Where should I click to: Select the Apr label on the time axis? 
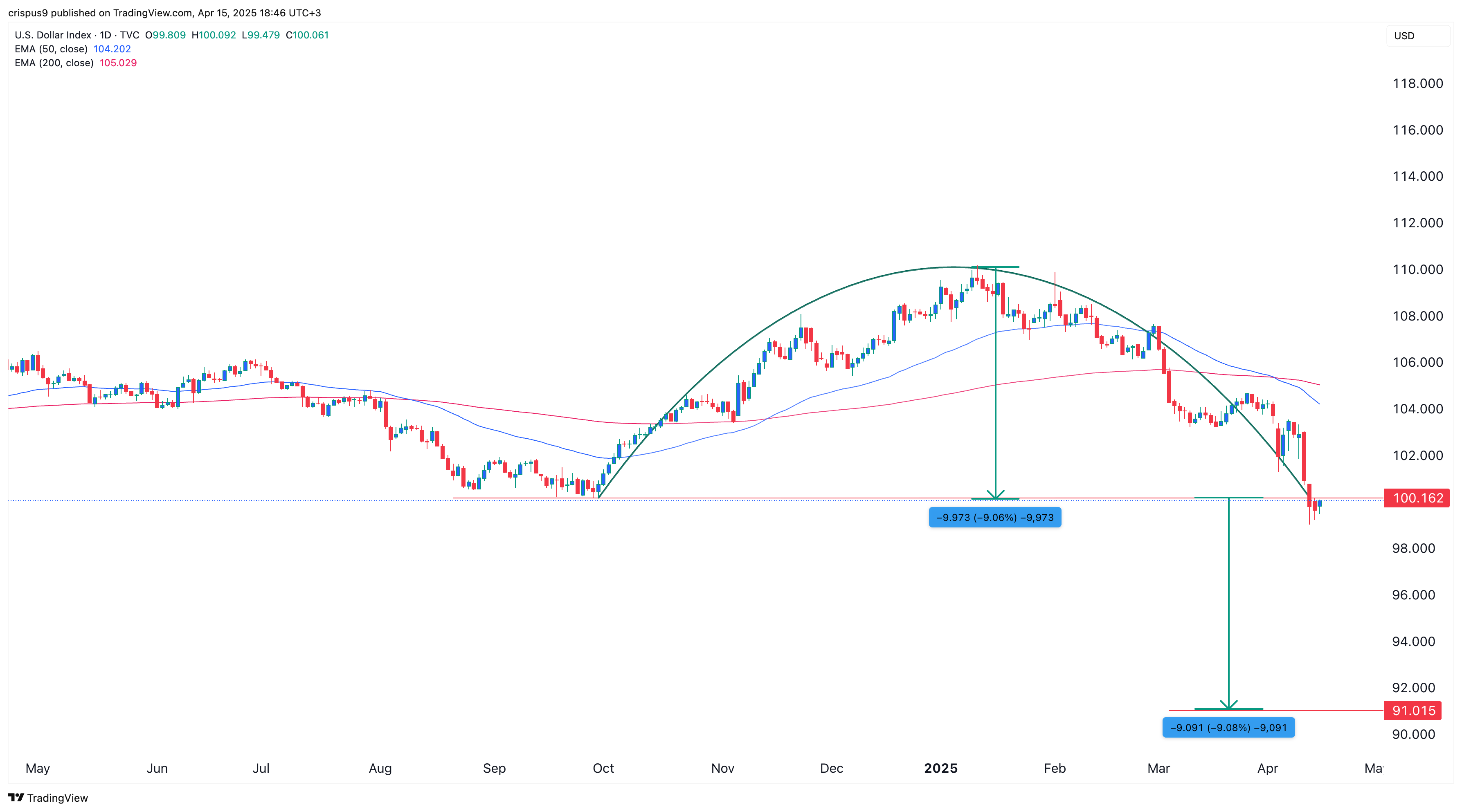tap(1268, 768)
